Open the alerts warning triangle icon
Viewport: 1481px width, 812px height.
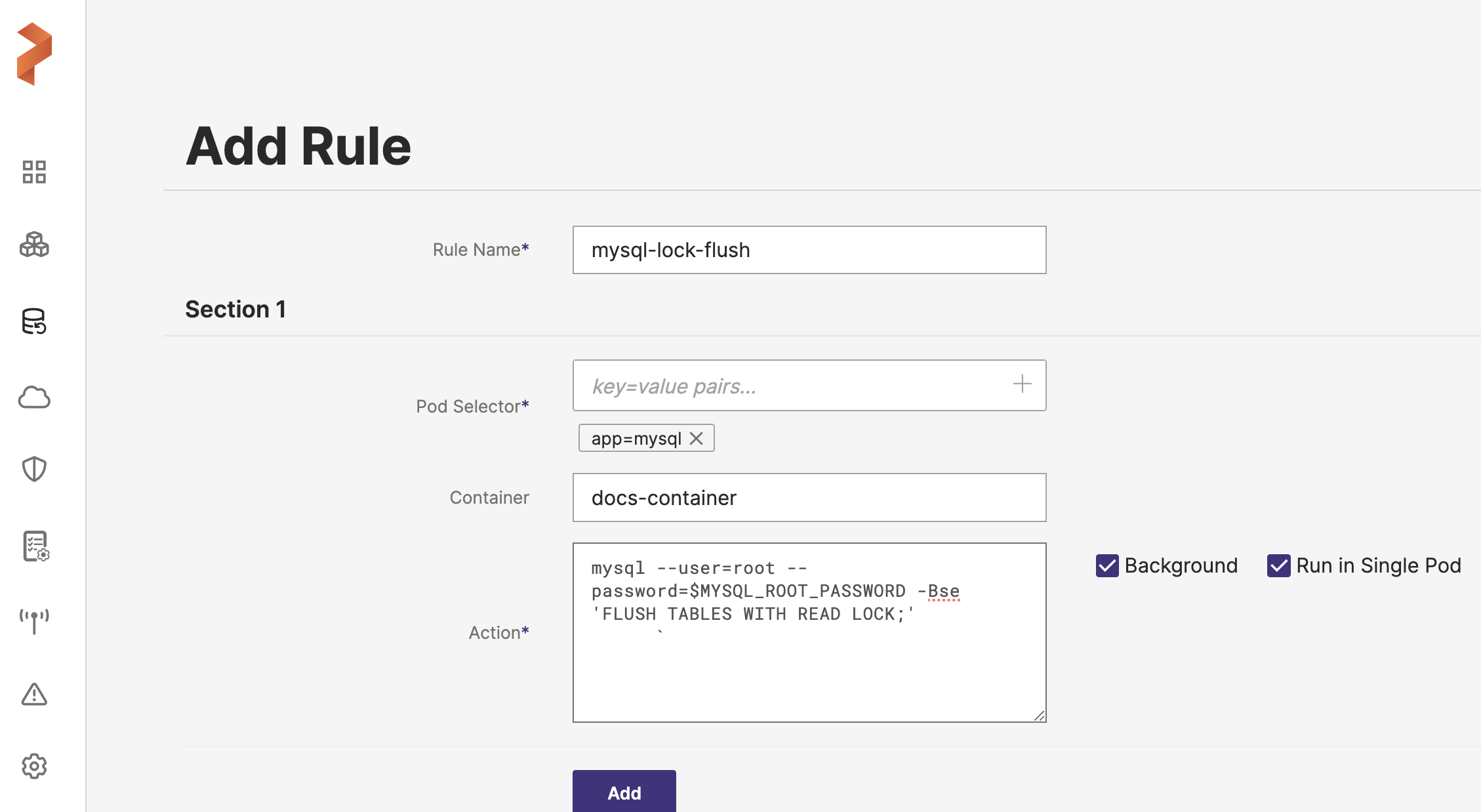[34, 694]
